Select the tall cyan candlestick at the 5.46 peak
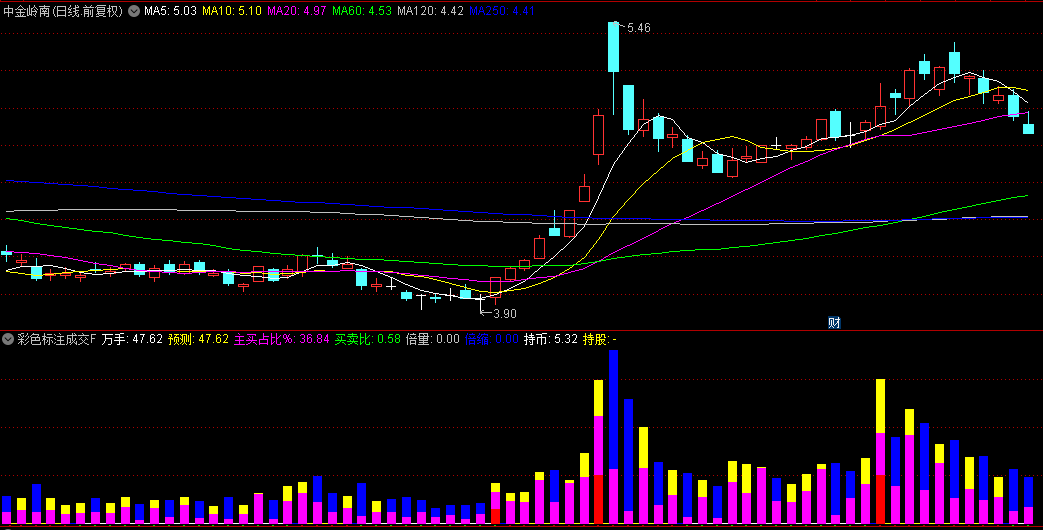The image size is (1043, 530). tap(613, 48)
